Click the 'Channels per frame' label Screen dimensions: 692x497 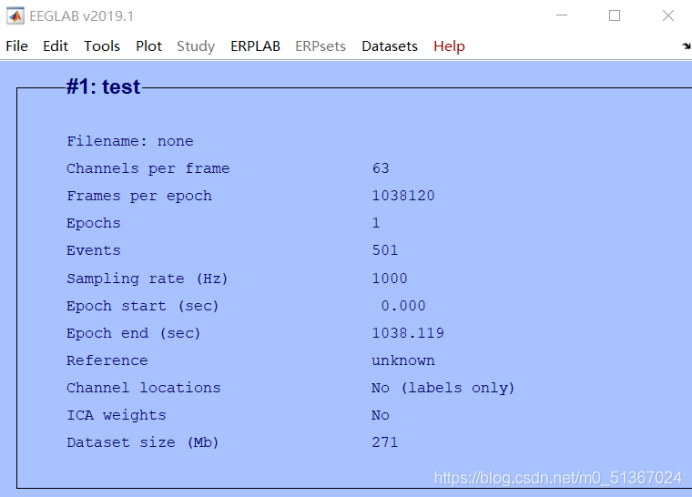(x=148, y=168)
